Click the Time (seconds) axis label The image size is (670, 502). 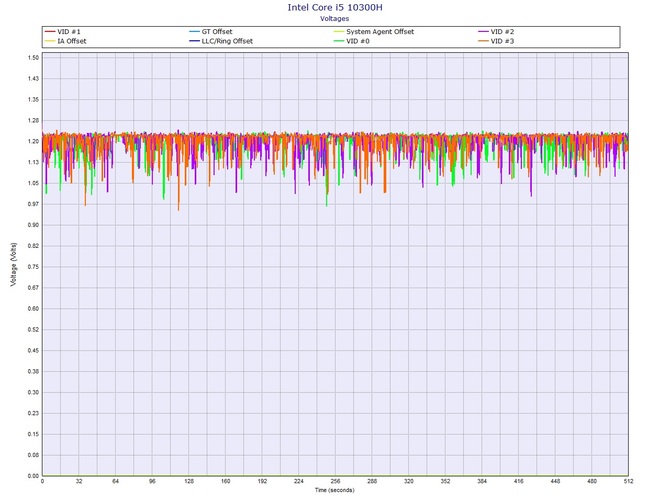coord(335,490)
